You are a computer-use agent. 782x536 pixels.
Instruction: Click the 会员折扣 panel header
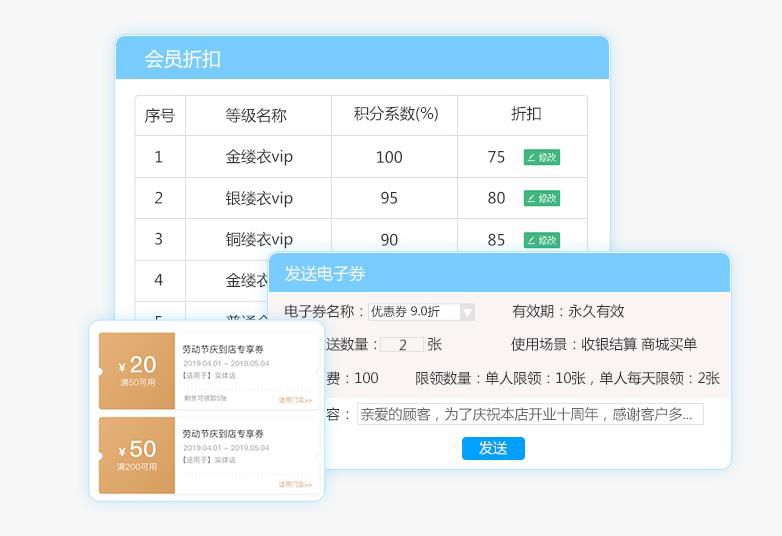362,59
